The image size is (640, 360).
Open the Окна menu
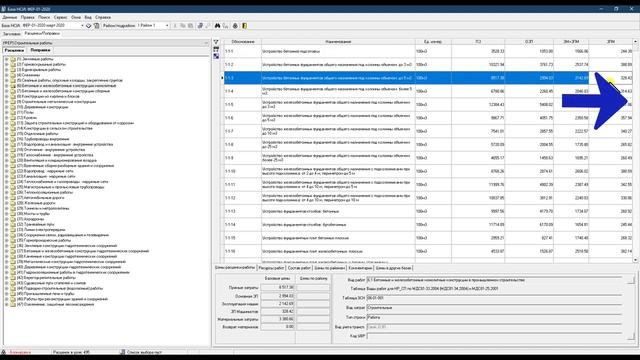coord(76,18)
